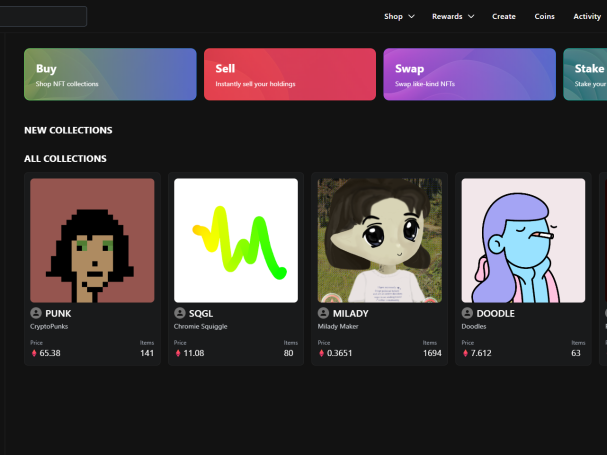Select the SQGL collection title
This screenshot has height=455, width=607.
[201, 313]
